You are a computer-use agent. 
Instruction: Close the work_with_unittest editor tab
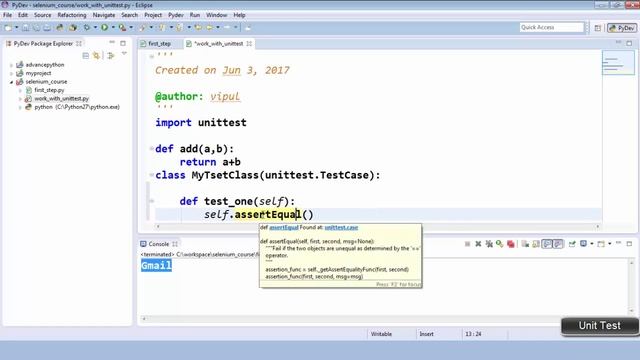click(x=249, y=44)
